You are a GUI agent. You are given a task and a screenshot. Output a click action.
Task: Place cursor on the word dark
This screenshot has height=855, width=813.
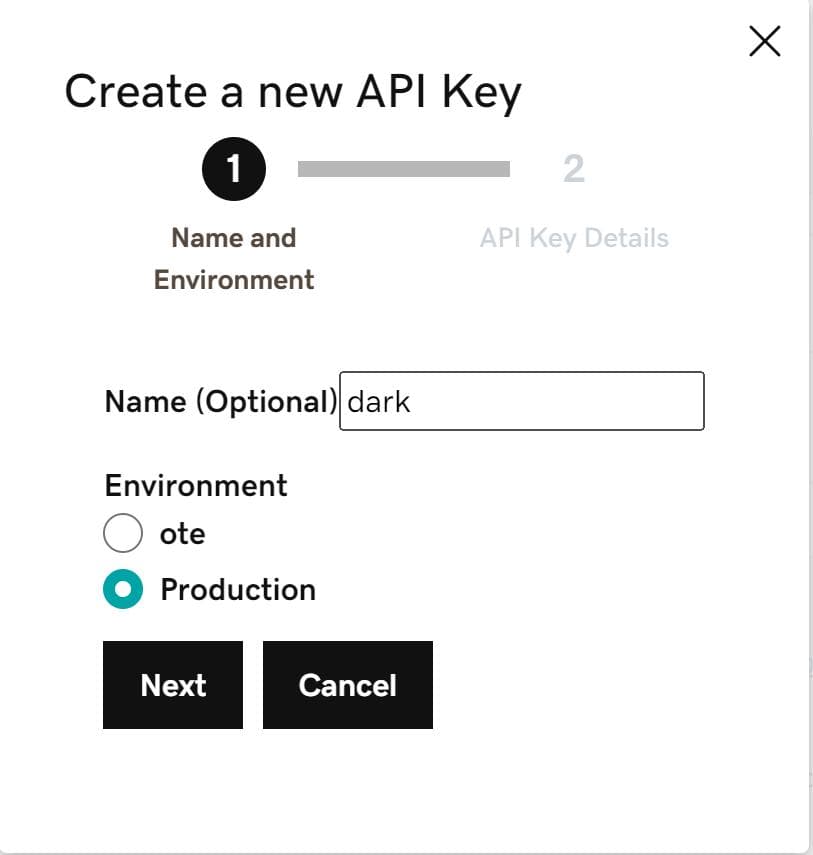pos(378,402)
